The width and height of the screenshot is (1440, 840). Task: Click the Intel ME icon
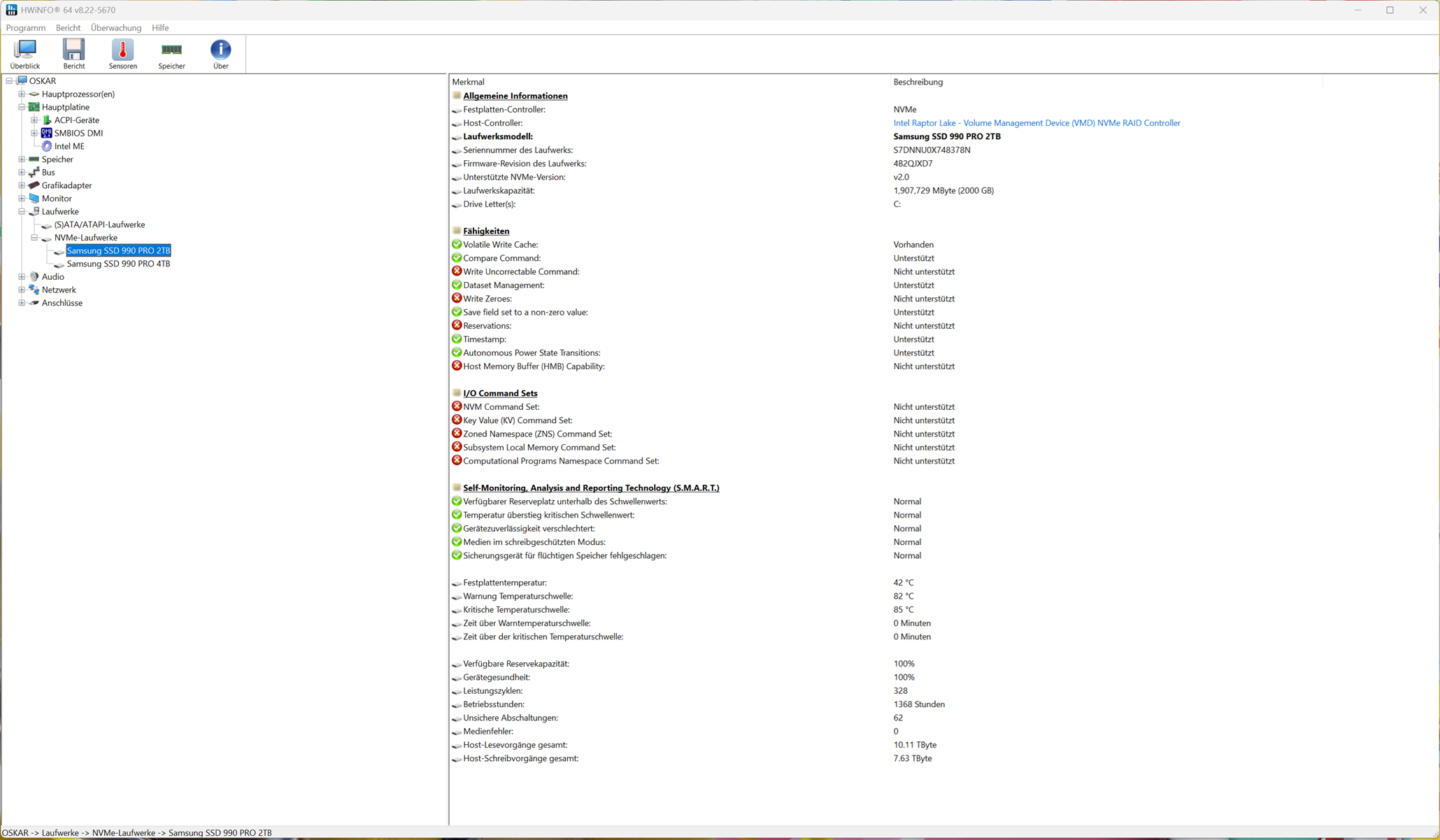(47, 146)
